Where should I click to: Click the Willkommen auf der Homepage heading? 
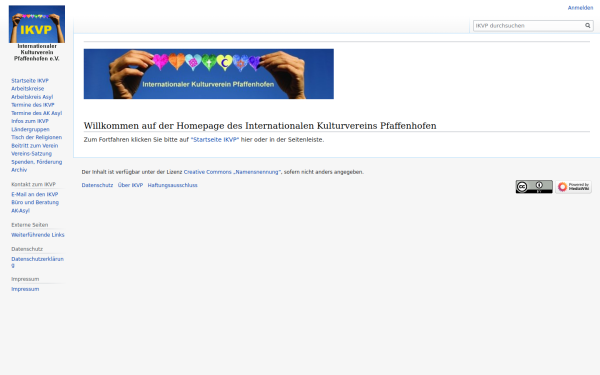(x=260, y=126)
